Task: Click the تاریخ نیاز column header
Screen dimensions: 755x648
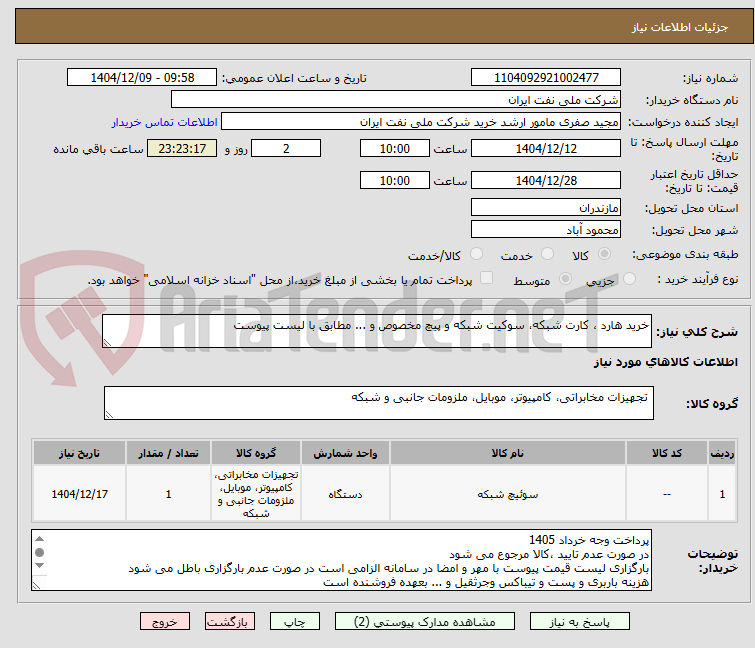Action: pos(79,453)
